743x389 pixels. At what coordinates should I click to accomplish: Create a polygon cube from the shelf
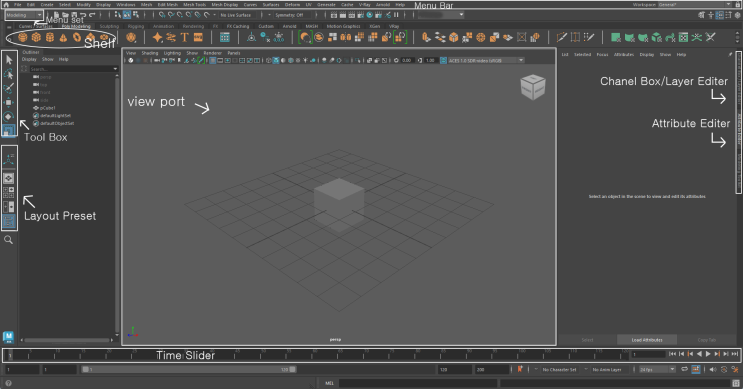click(x=36, y=37)
